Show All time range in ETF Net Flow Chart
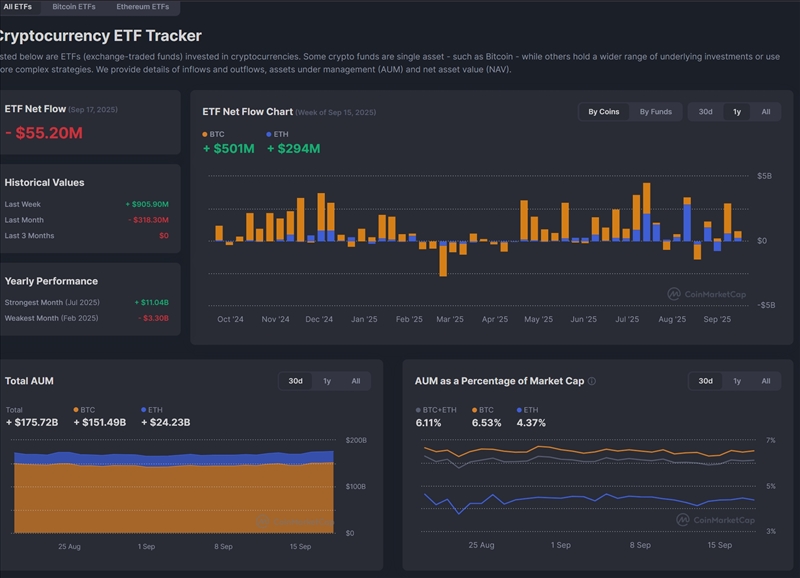 [765, 112]
